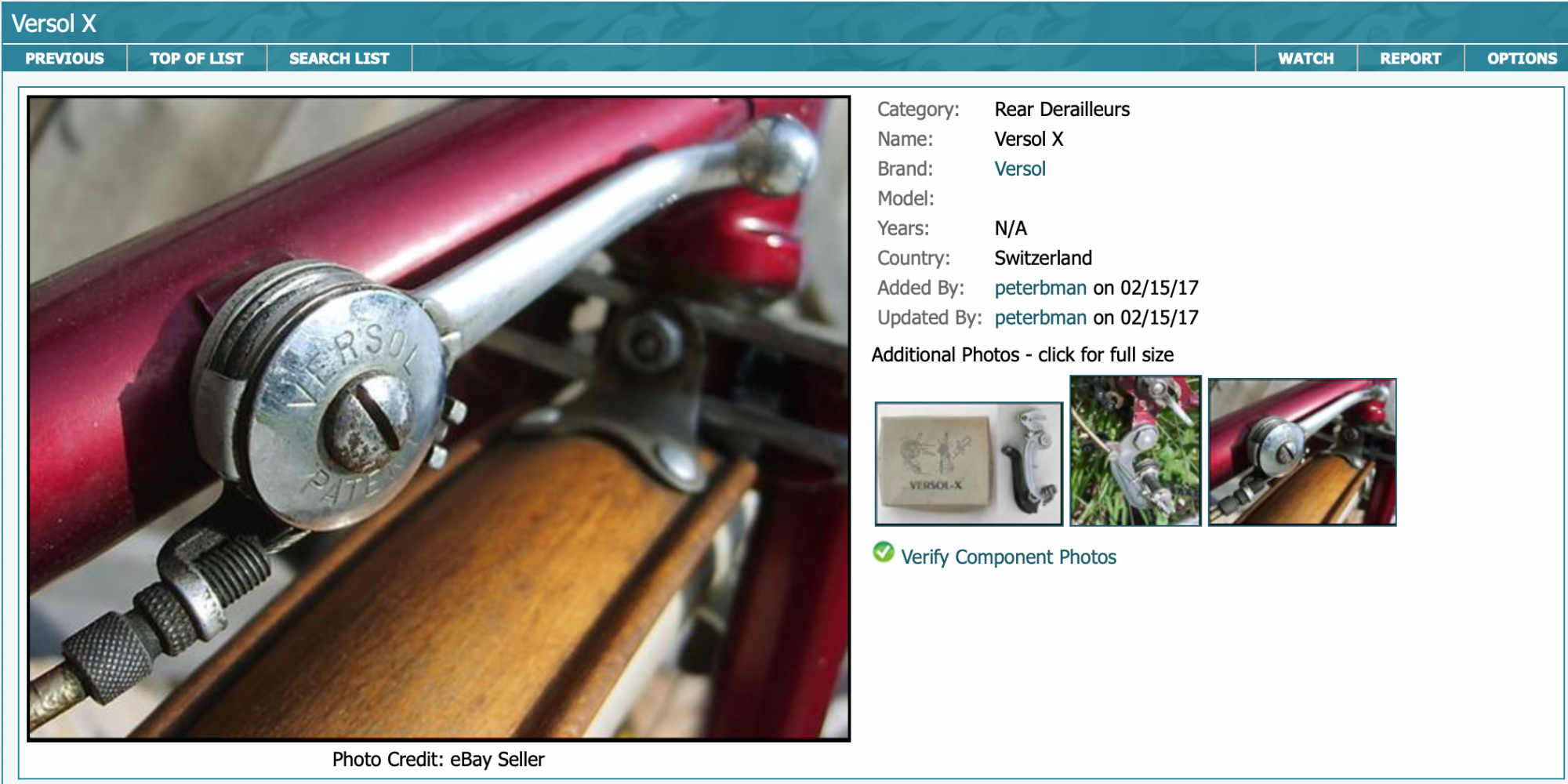Viewport: 1568px width, 784px height.
Task: Click the green checkmark verify icon
Action: click(x=884, y=553)
